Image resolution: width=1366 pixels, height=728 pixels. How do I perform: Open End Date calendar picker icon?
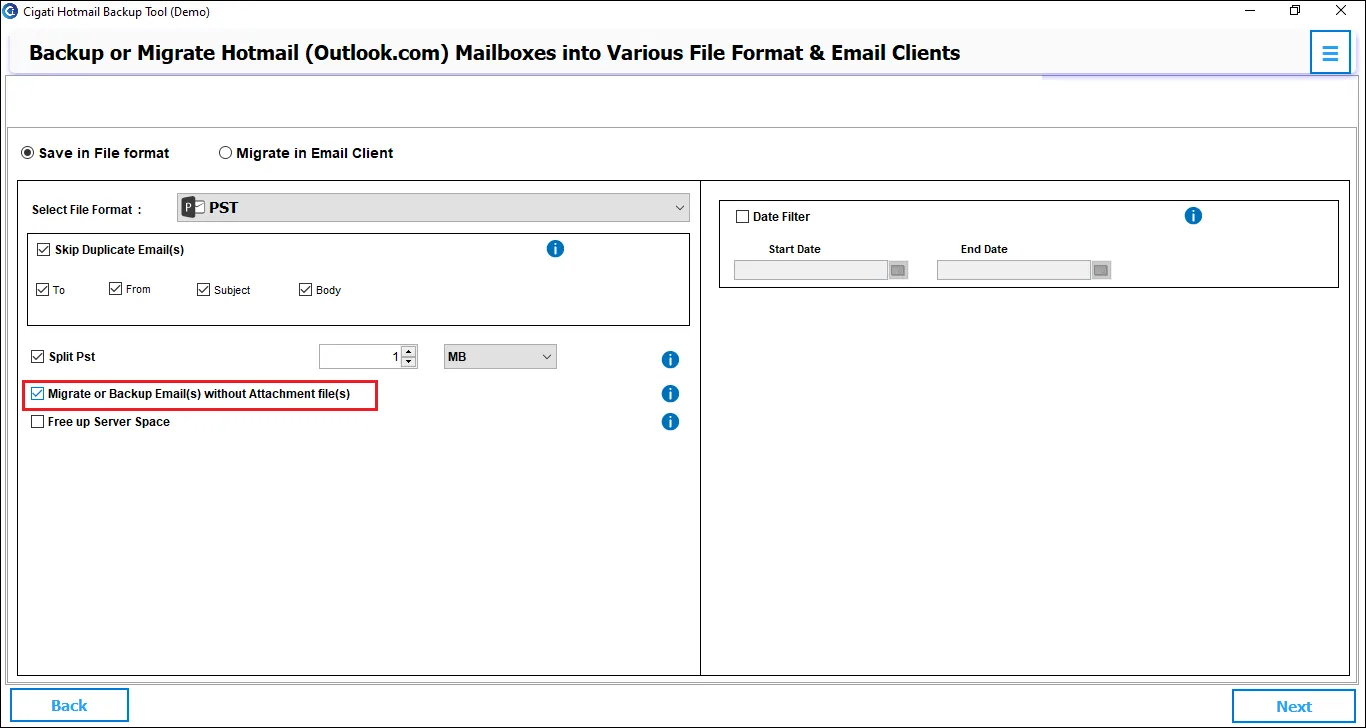(1101, 270)
